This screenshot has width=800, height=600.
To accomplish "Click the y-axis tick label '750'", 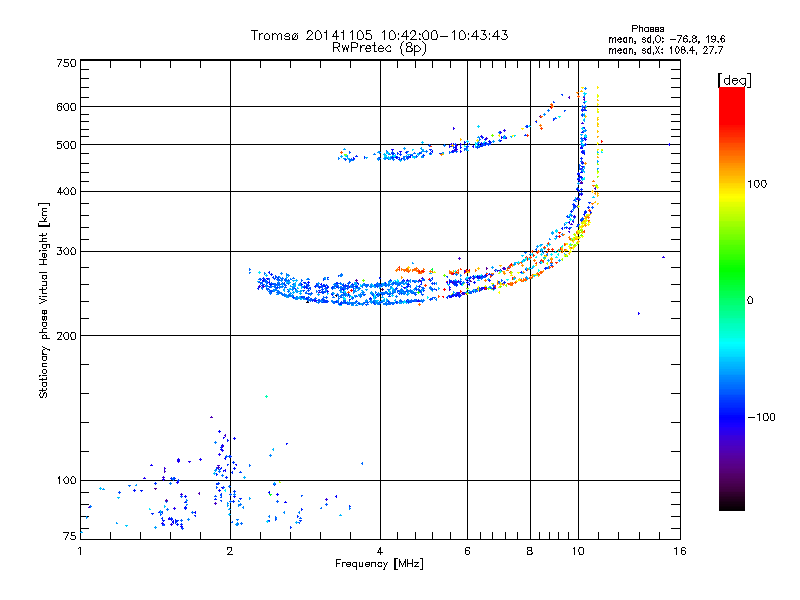I will 67,63.
